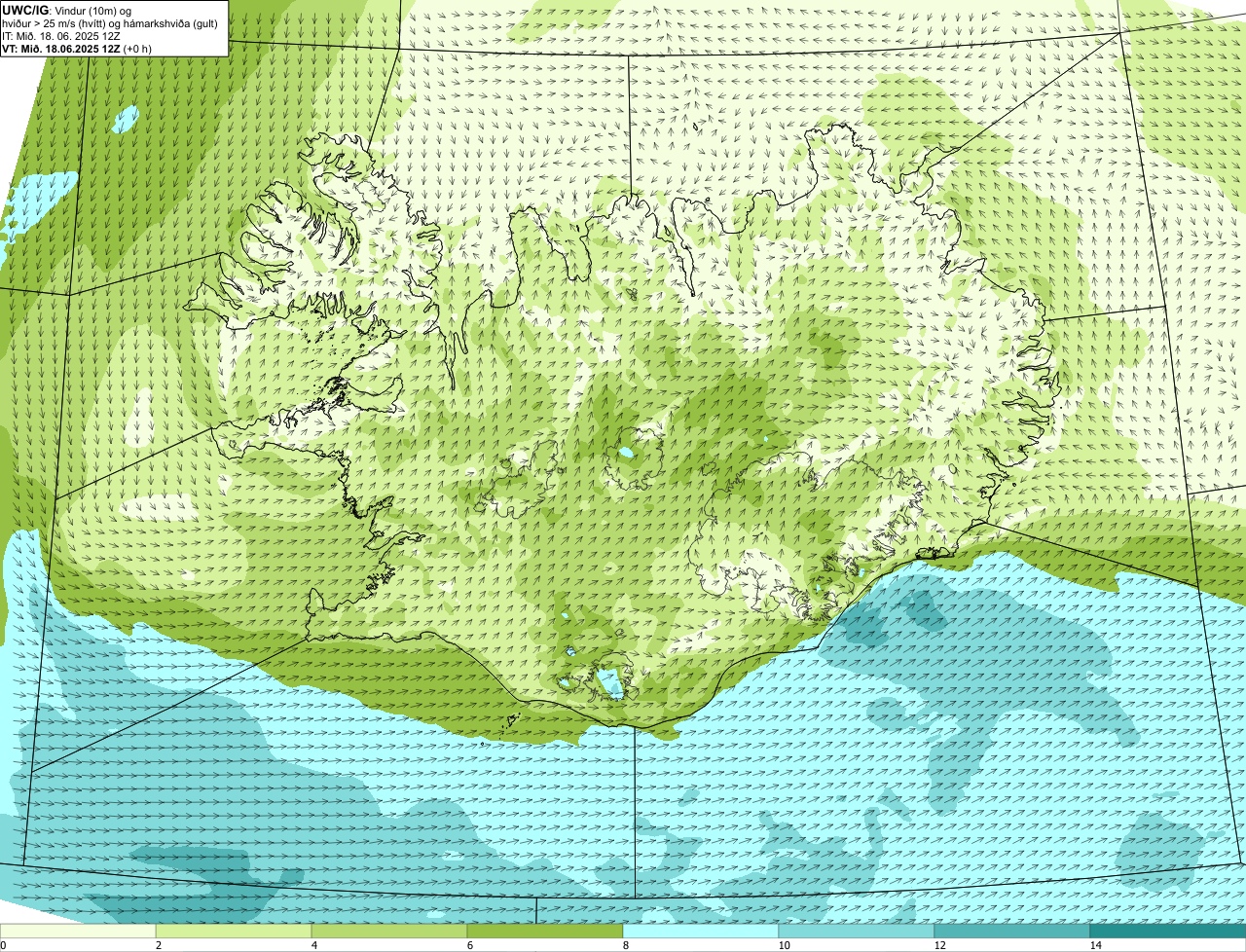
Task: Select the palest 0–2 m/s color swatch
Action: (78, 932)
